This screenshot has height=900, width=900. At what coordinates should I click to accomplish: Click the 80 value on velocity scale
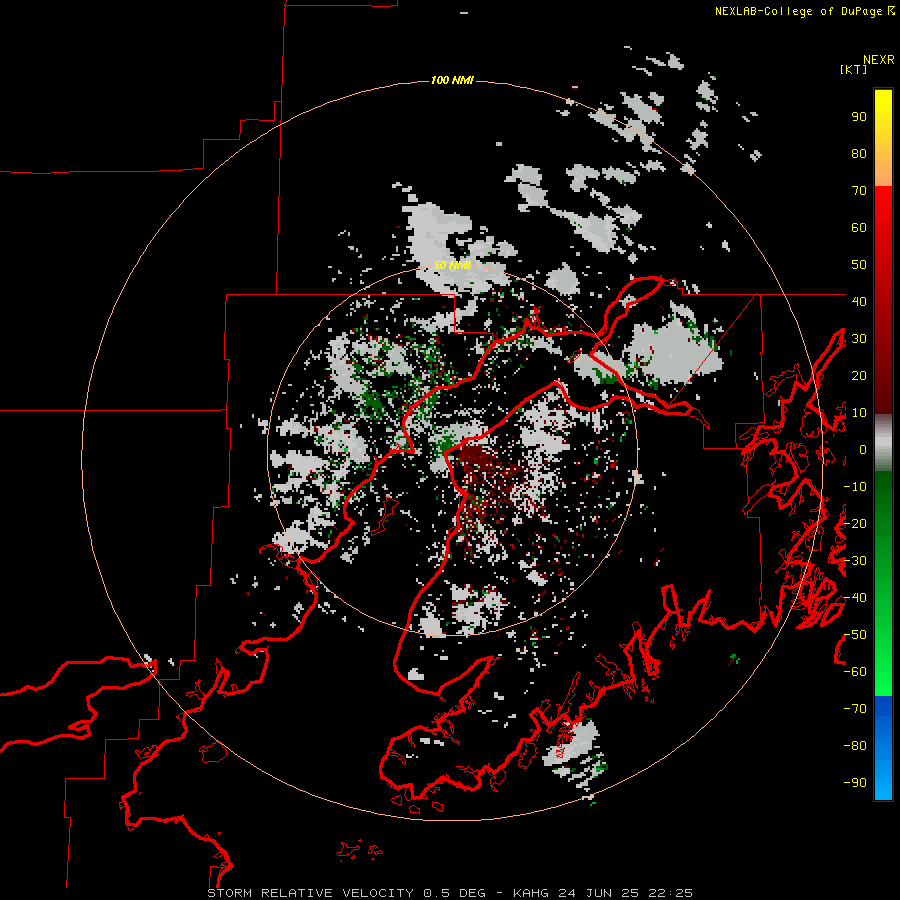click(x=859, y=154)
